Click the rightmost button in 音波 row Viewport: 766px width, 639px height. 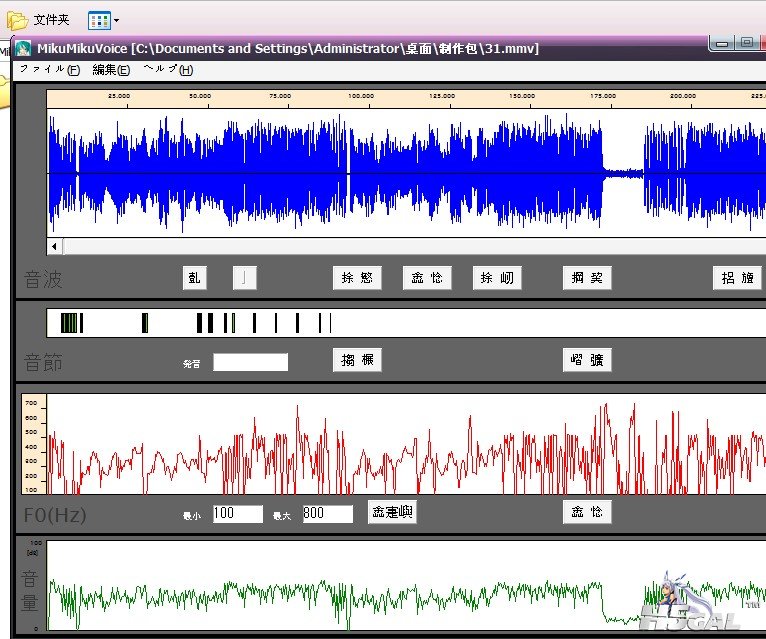737,278
